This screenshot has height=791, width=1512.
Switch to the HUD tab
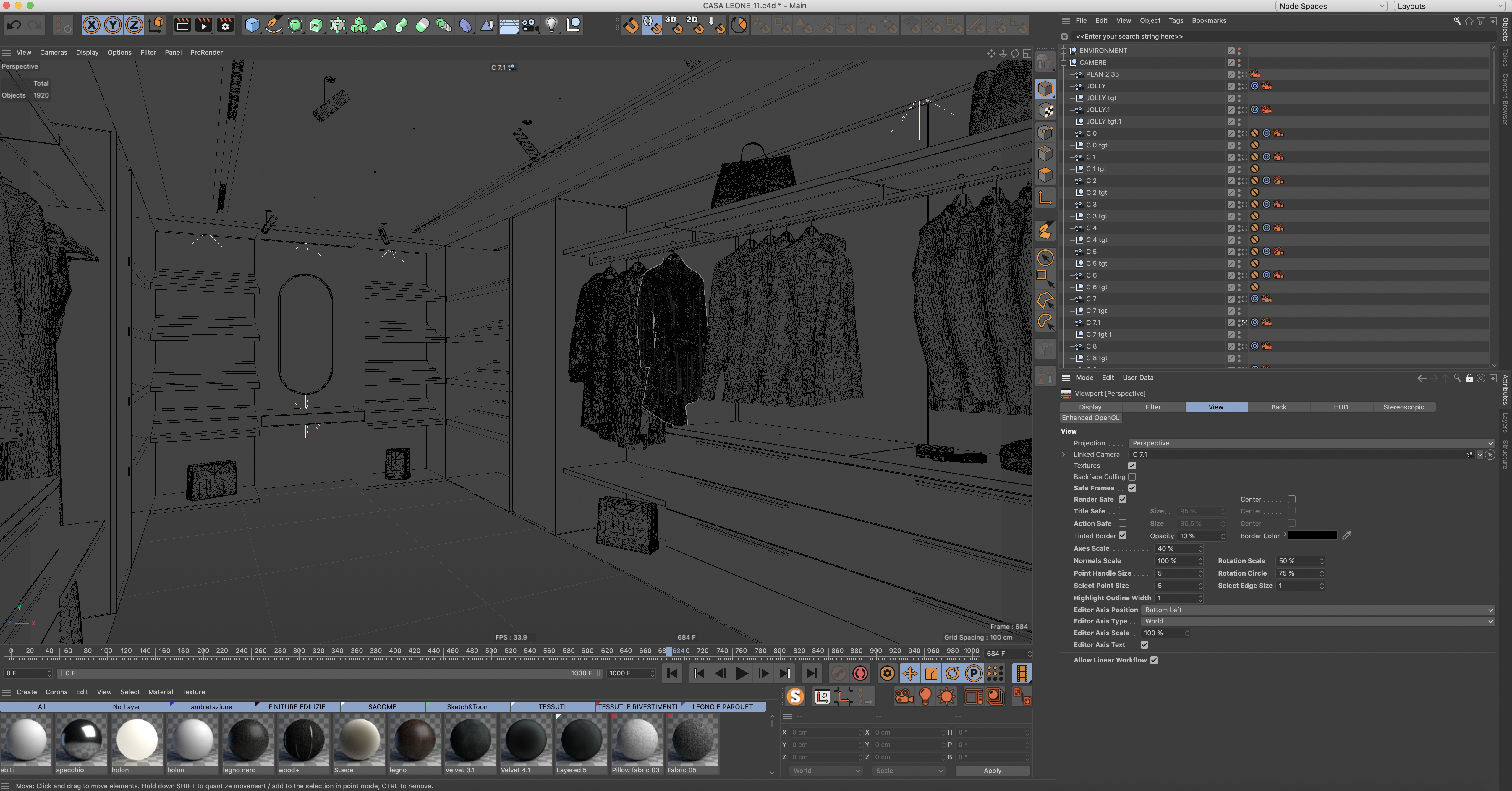point(1341,407)
